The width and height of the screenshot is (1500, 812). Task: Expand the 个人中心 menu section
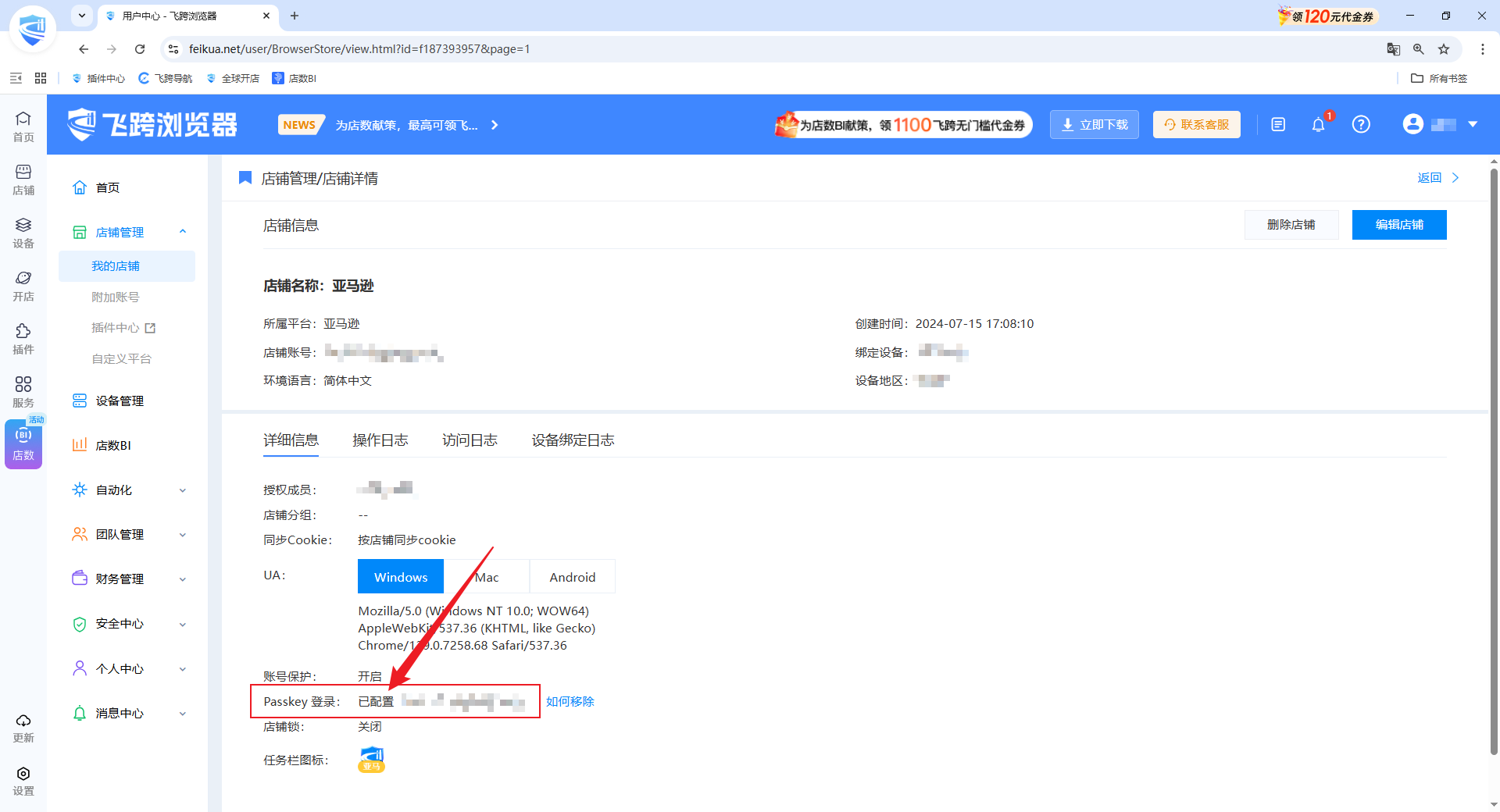point(183,669)
